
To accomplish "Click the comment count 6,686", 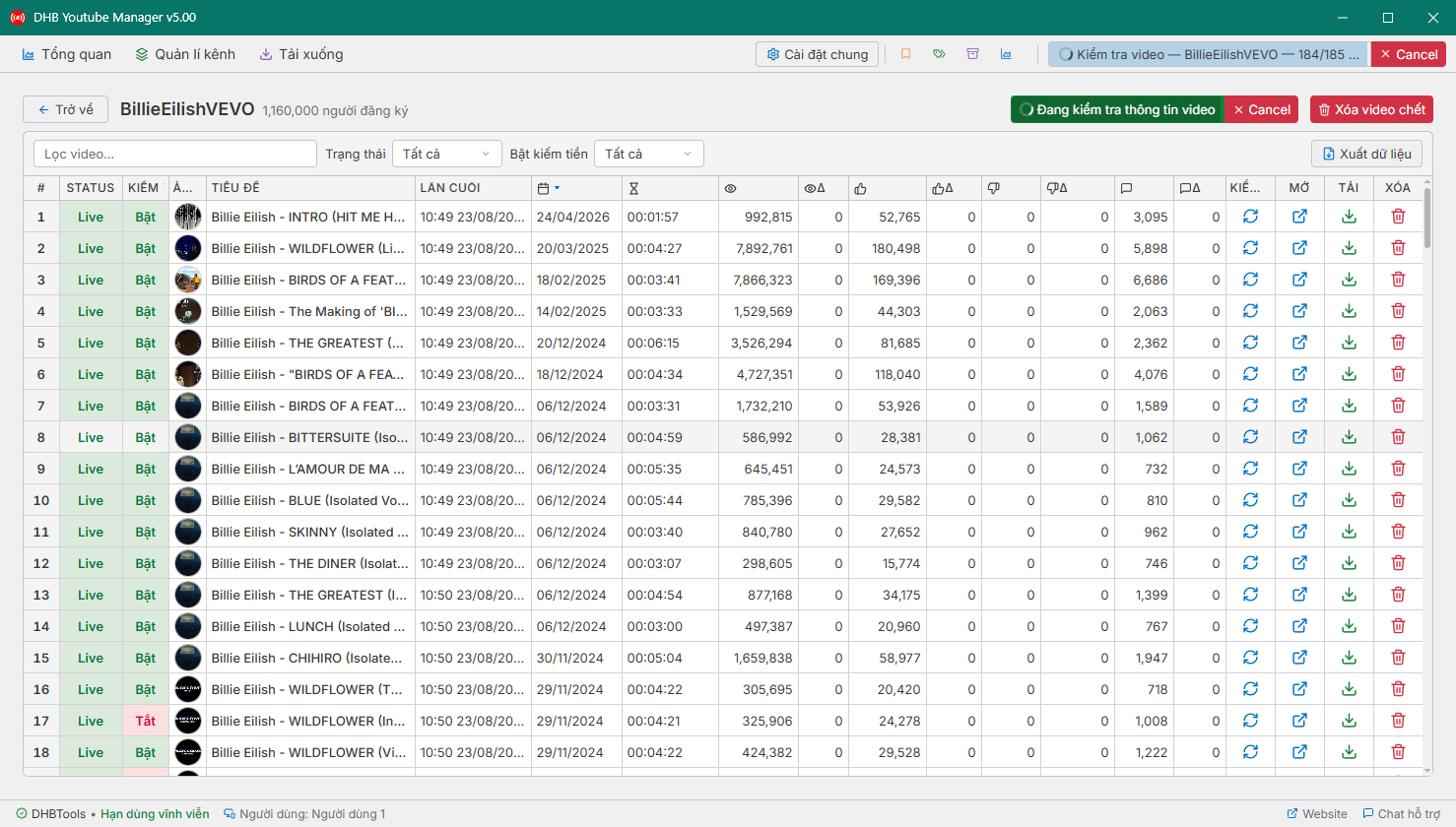I will pyautogui.click(x=1150, y=280).
